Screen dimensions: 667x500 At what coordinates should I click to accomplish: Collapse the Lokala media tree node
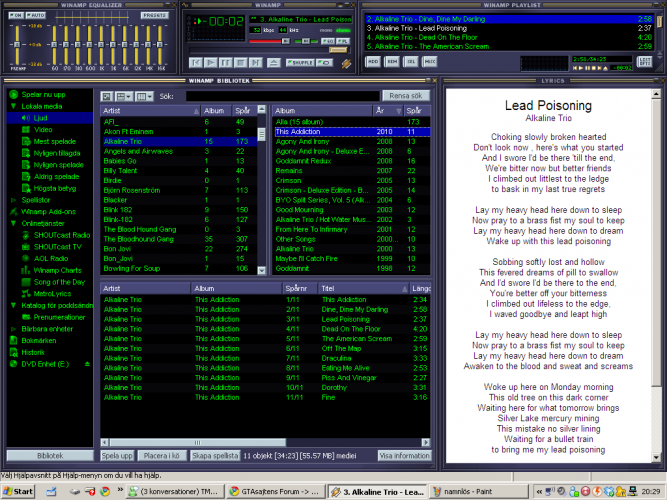tap(12, 106)
